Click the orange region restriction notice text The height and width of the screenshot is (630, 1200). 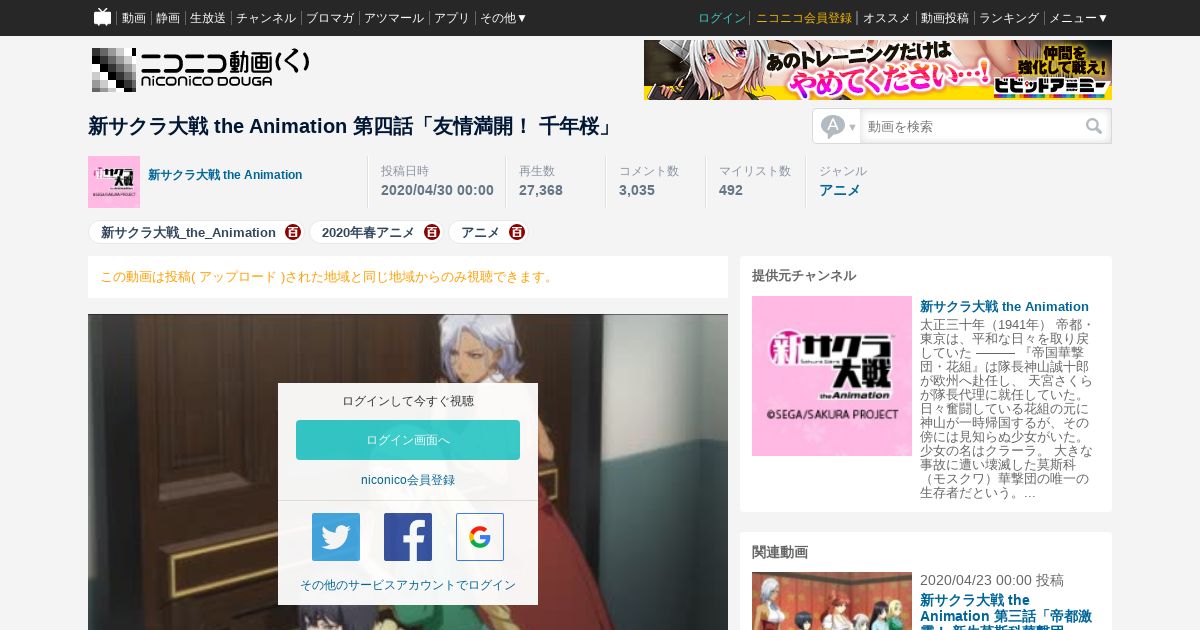coord(328,277)
